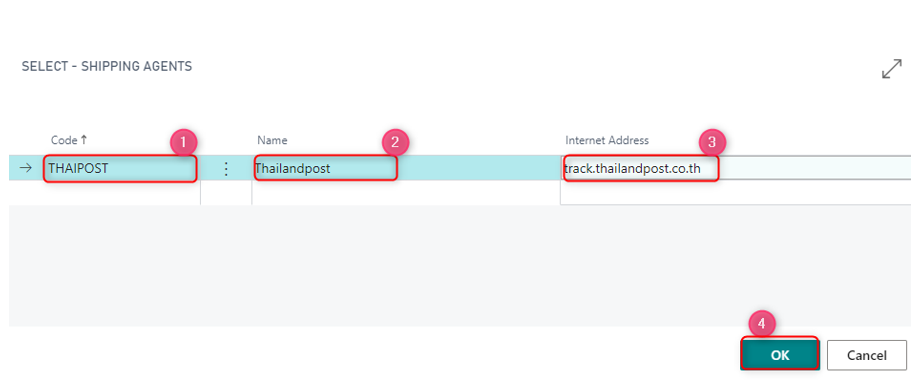The height and width of the screenshot is (388, 922).
Task: Expand the Shipping Agents dialog to full screen
Action: click(892, 69)
